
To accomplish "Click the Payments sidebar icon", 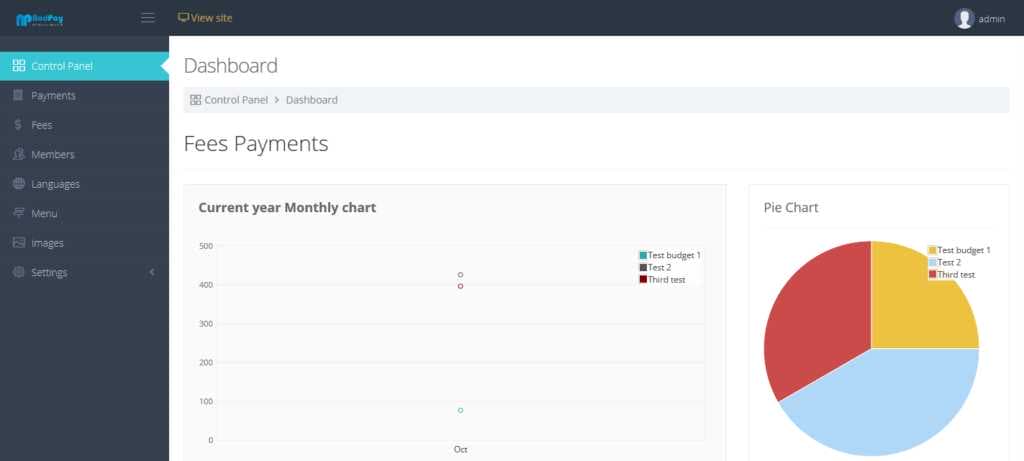I will (18, 95).
